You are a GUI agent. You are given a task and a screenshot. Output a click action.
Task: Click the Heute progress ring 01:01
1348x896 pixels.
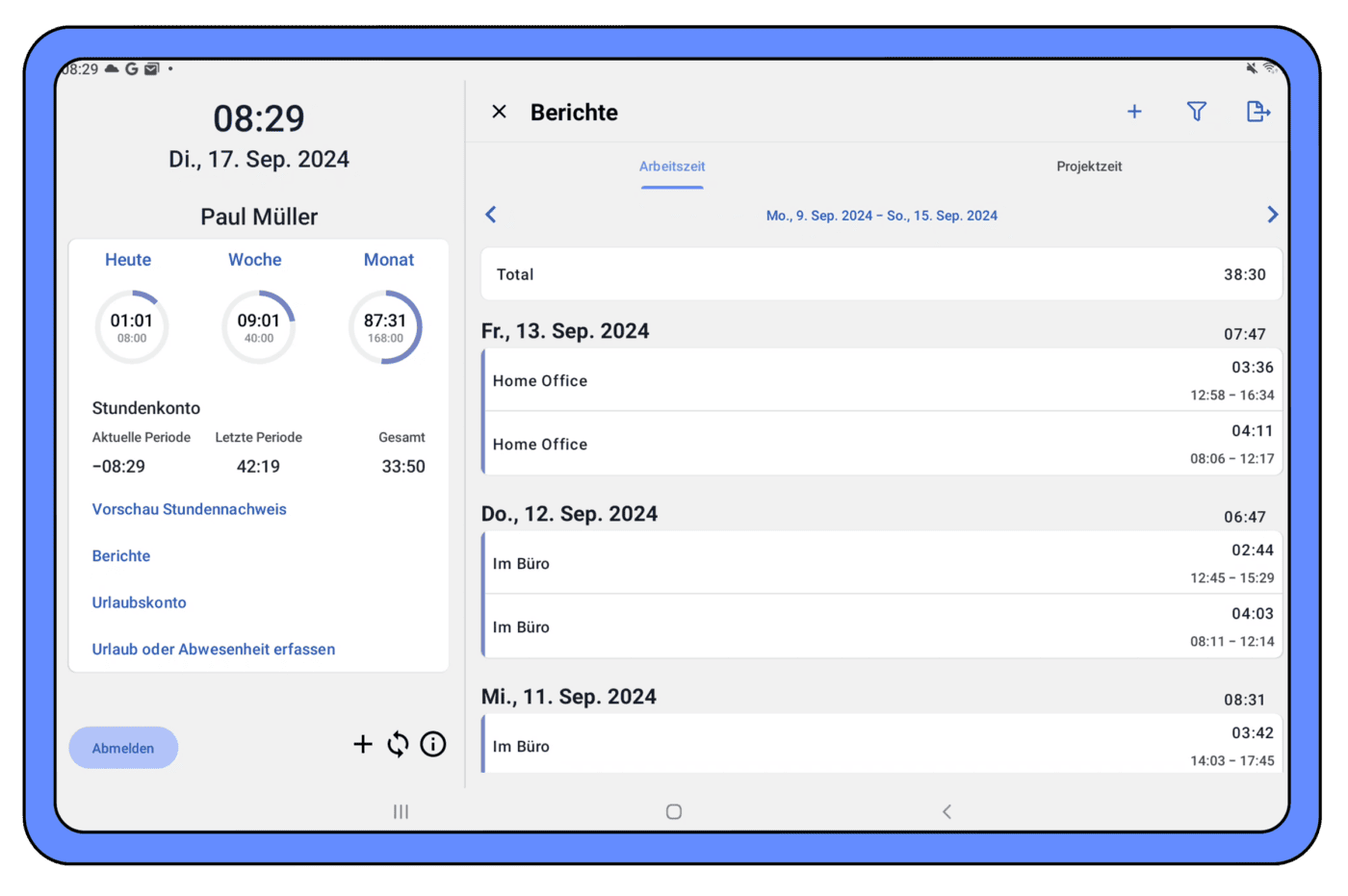[x=132, y=327]
